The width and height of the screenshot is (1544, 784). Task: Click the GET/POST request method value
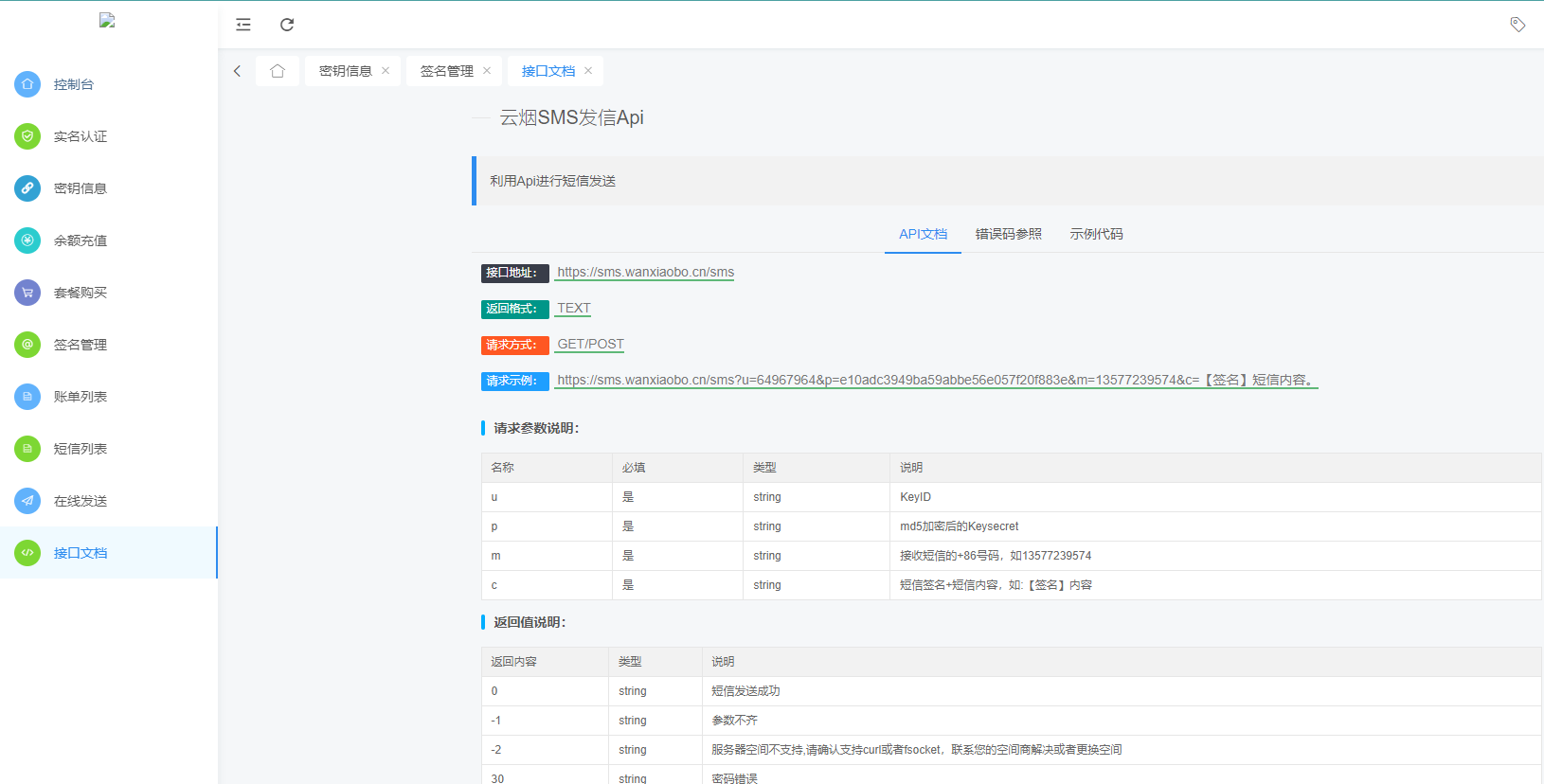pos(590,344)
